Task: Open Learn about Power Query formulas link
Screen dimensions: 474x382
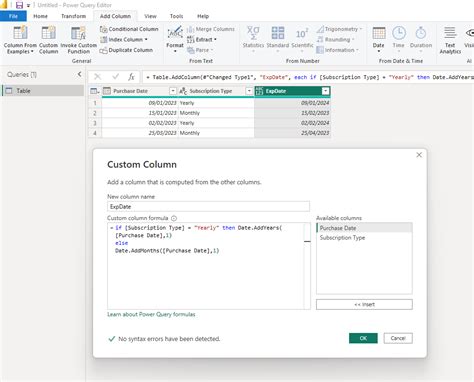Action: (x=151, y=314)
